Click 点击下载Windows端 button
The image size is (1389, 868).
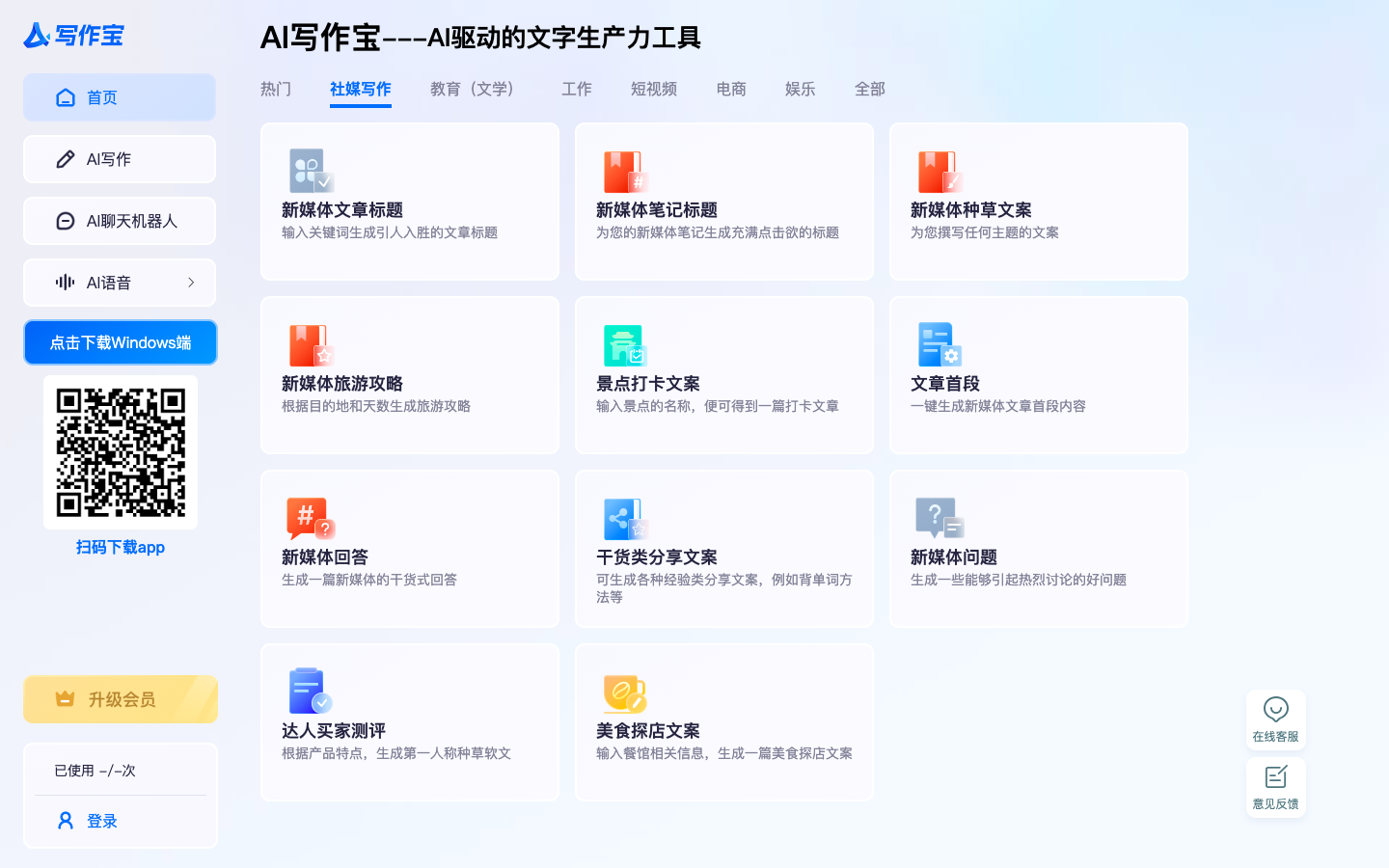[121, 342]
